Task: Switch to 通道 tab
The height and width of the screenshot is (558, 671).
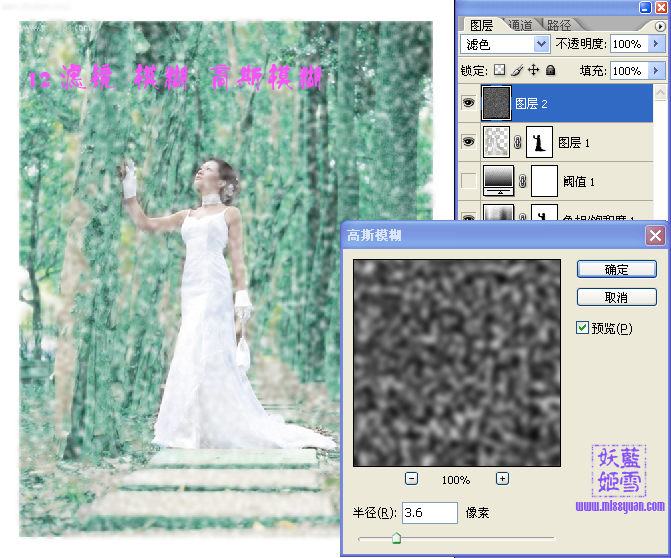Action: tap(521, 25)
